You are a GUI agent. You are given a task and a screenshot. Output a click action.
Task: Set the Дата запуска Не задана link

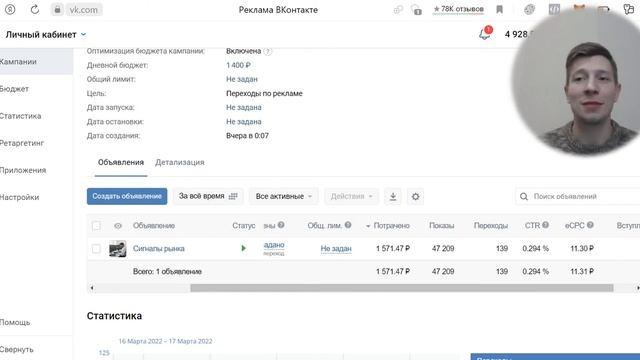244,107
